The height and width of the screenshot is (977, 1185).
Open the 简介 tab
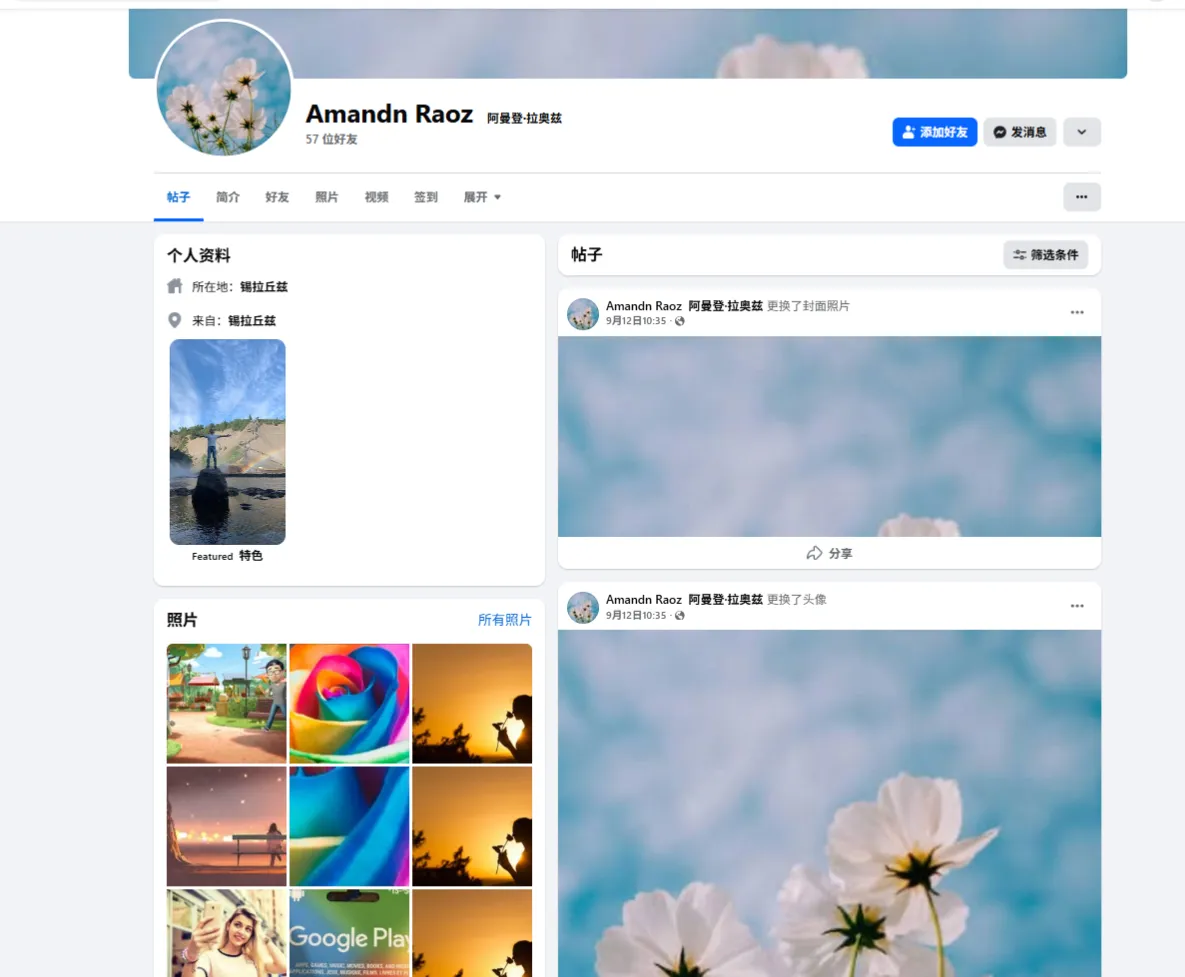tap(227, 197)
